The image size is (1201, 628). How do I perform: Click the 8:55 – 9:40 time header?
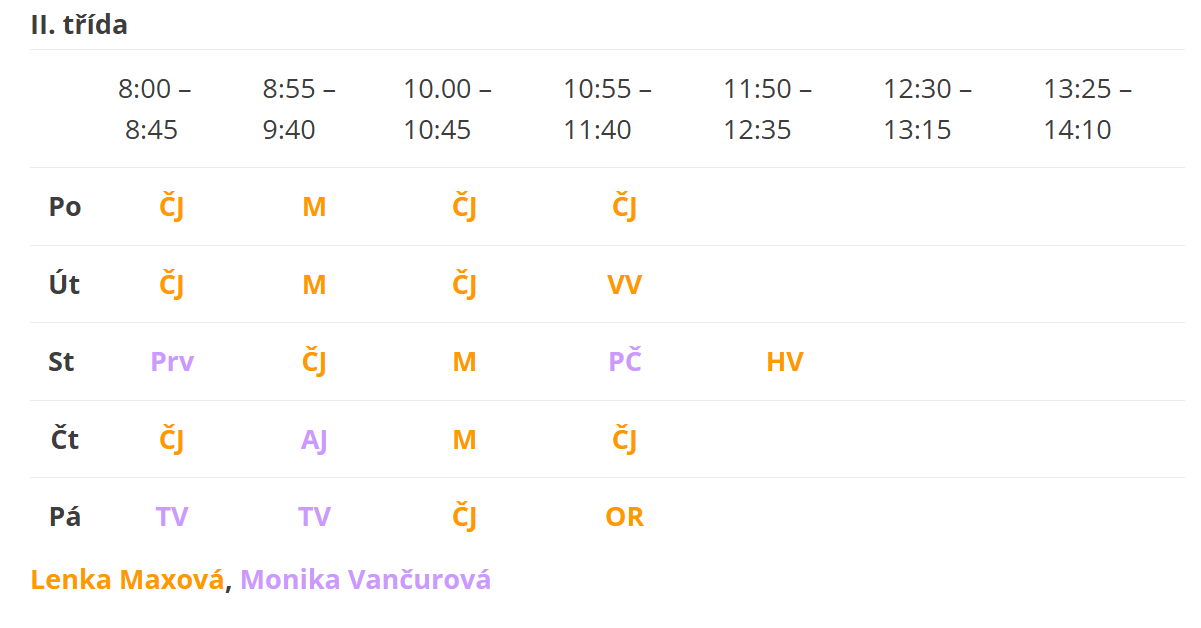point(298,109)
